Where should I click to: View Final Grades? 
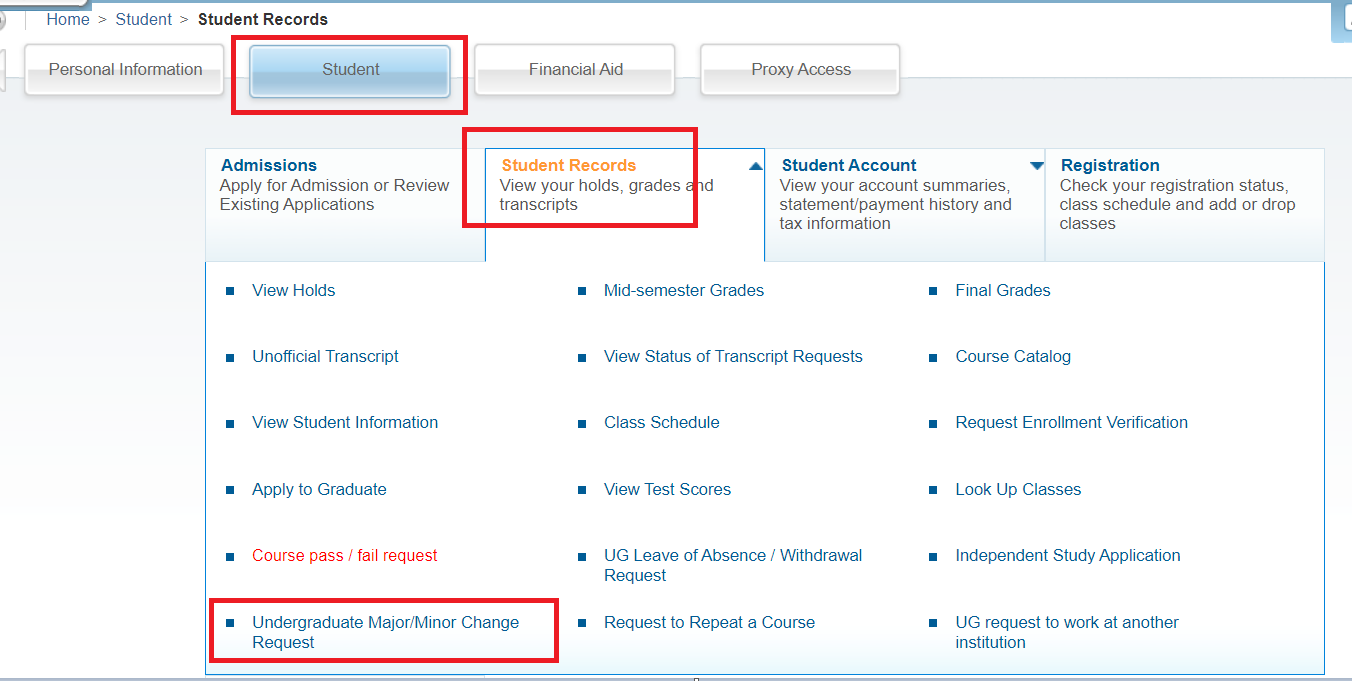1003,290
